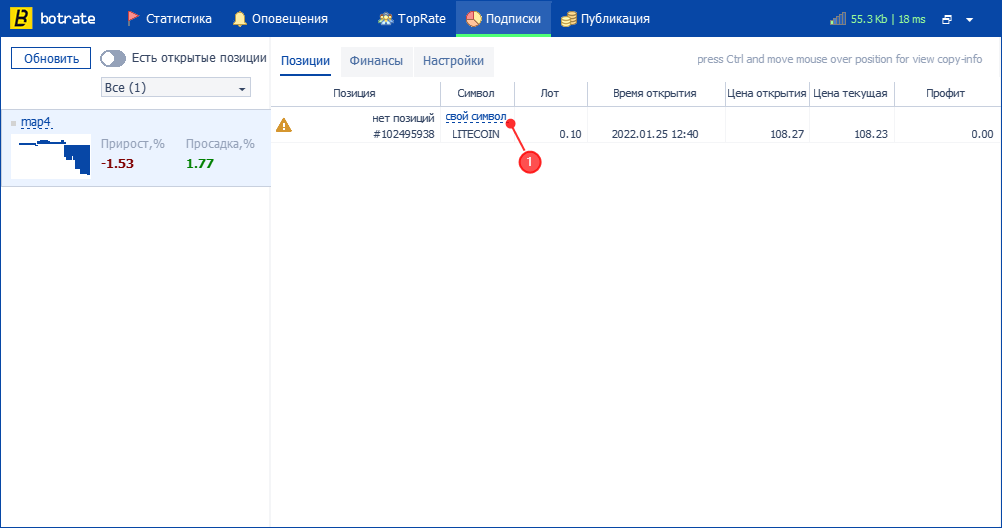Select the Подписки tab
This screenshot has width=1002, height=528.
tap(504, 19)
